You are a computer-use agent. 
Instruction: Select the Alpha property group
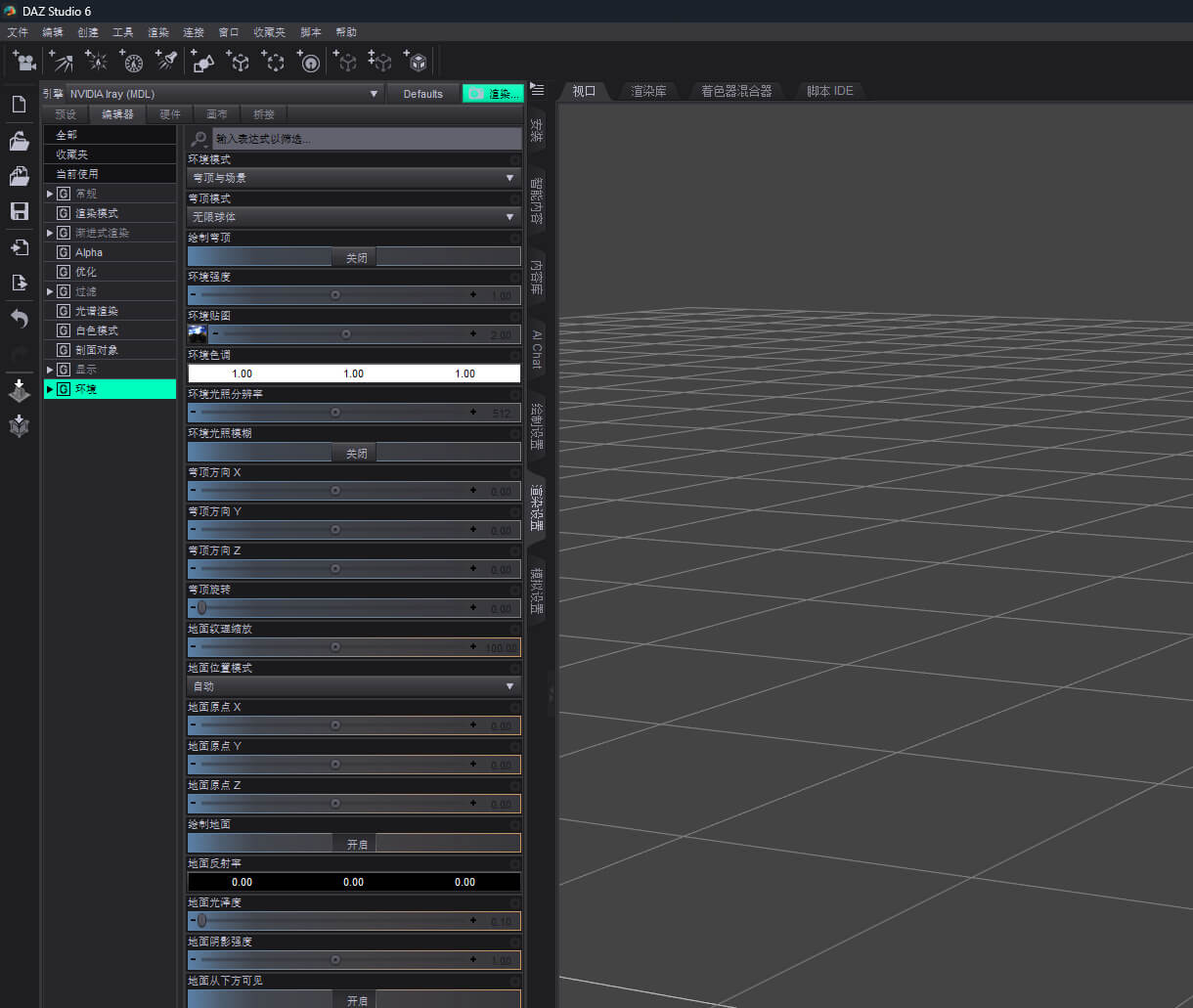[x=110, y=252]
